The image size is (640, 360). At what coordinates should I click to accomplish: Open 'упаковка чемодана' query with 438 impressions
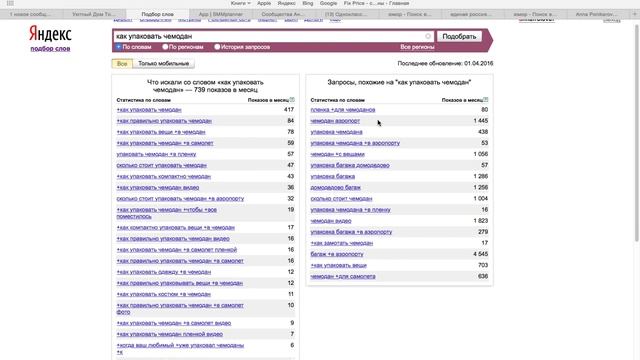click(336, 132)
